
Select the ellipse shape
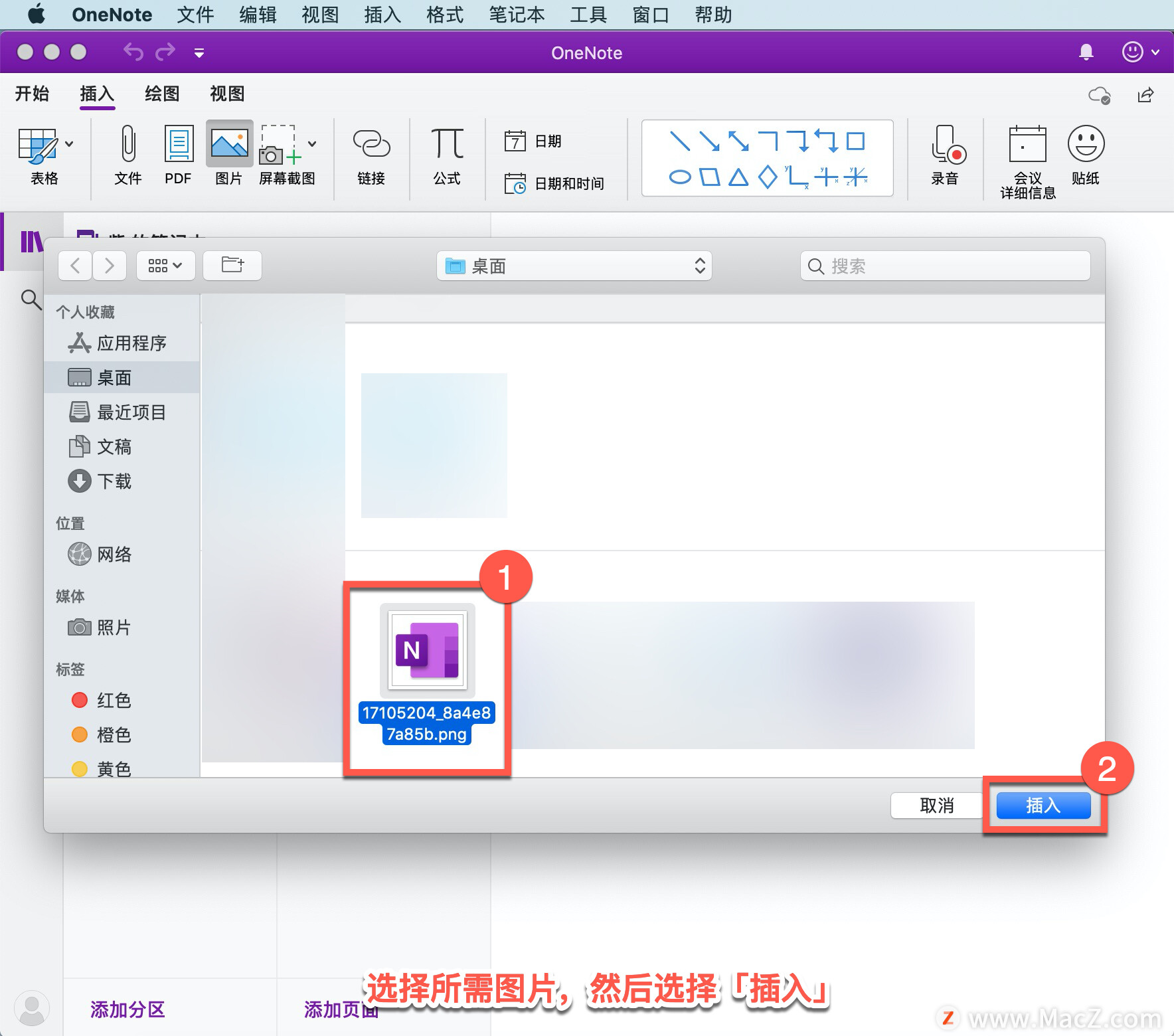pos(679,177)
